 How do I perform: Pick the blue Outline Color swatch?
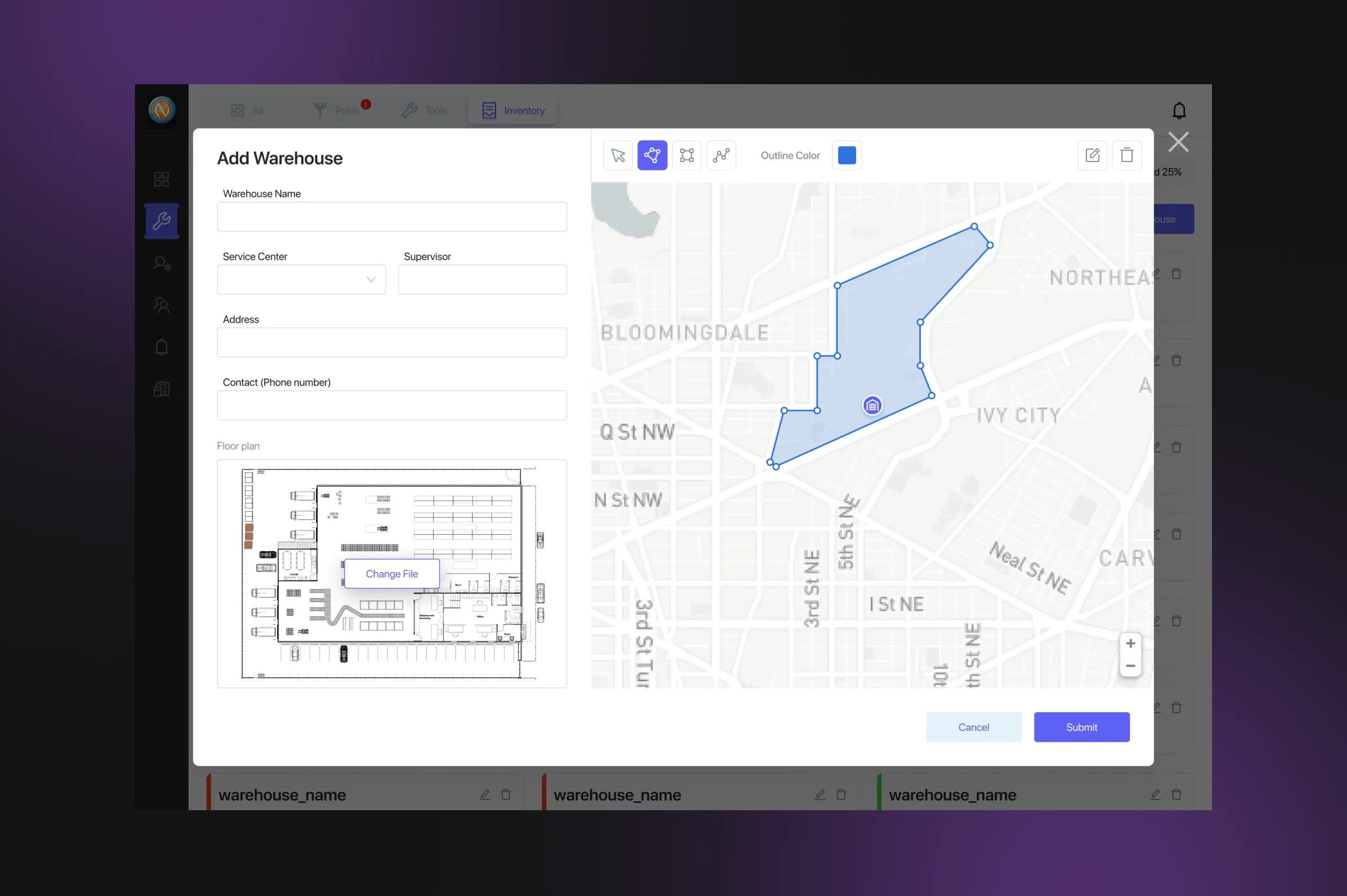846,156
